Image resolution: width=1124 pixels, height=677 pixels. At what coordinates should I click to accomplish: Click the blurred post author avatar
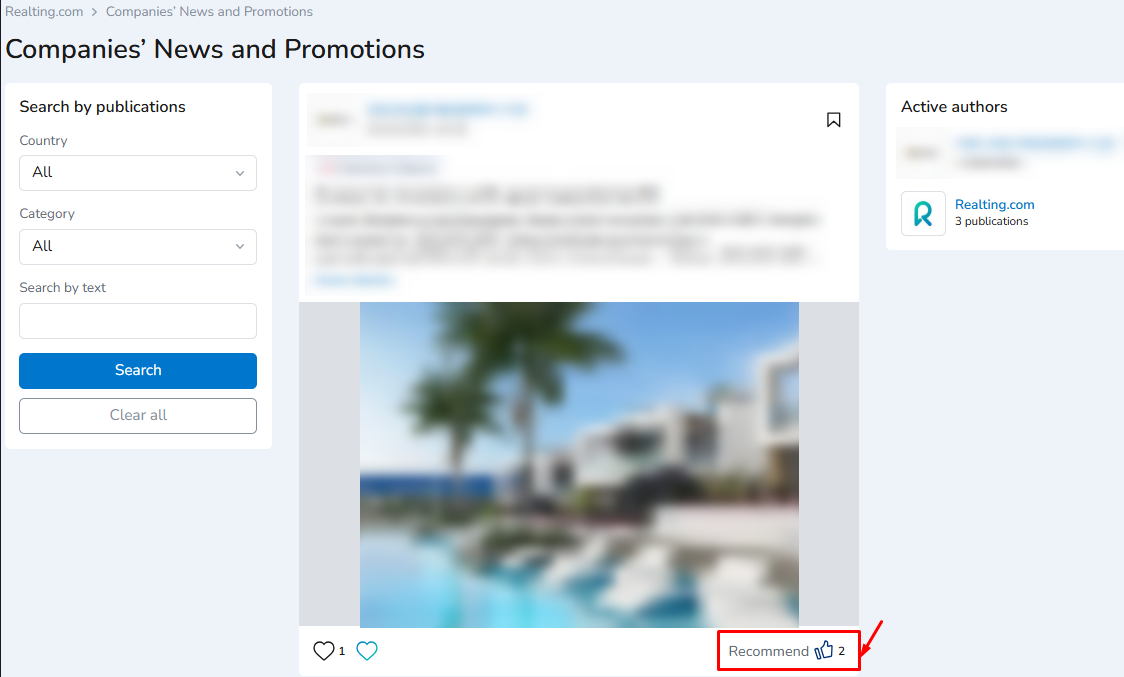[333, 120]
